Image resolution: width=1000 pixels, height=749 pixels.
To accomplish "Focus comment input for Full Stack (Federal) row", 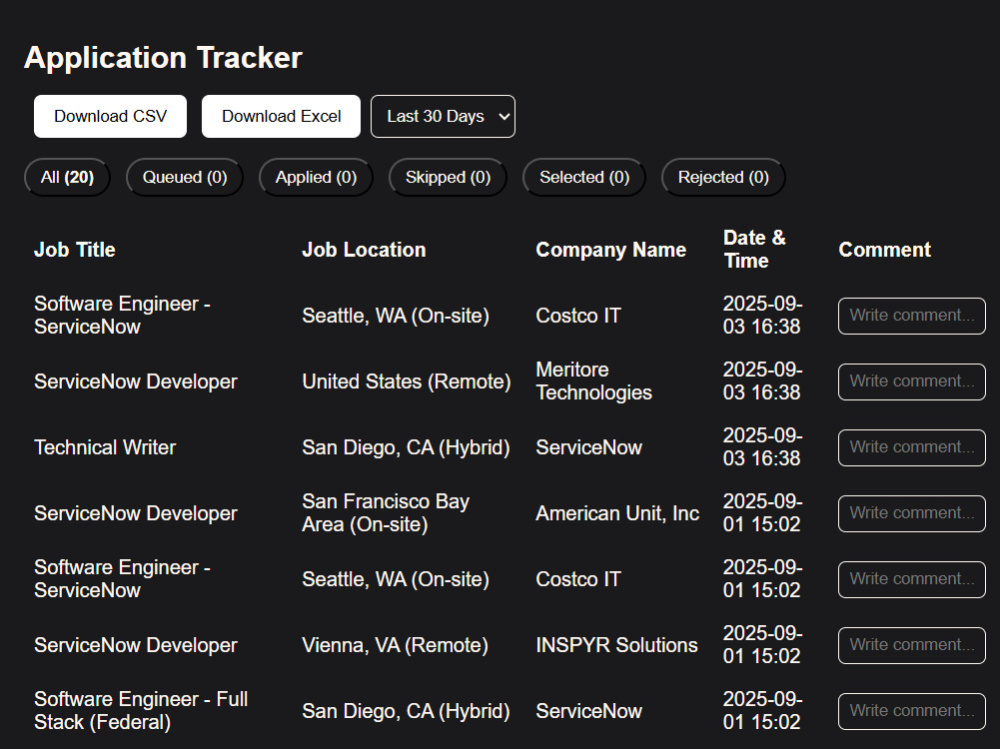I will [912, 711].
